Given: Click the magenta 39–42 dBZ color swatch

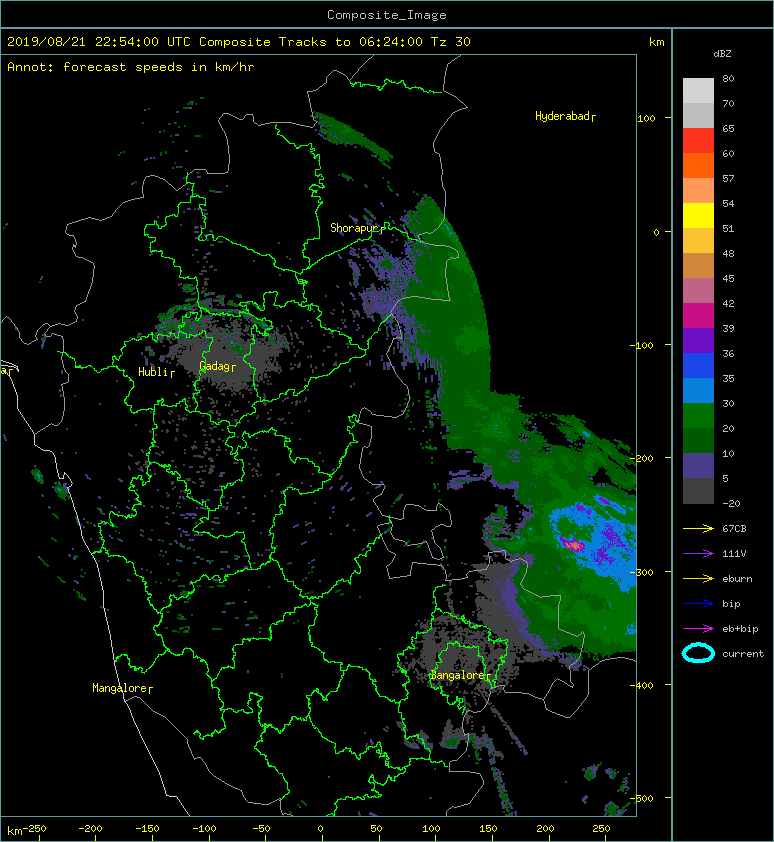Looking at the screenshot, I should tap(698, 315).
